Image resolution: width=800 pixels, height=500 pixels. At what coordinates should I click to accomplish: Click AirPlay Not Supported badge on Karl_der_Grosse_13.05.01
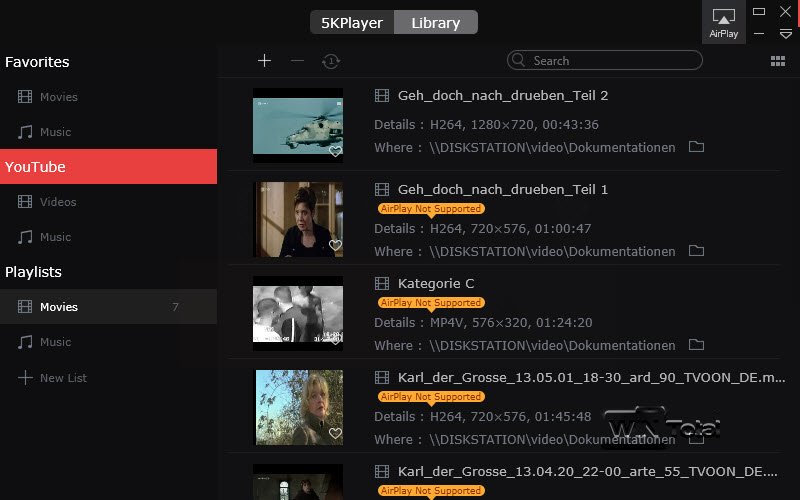click(431, 396)
